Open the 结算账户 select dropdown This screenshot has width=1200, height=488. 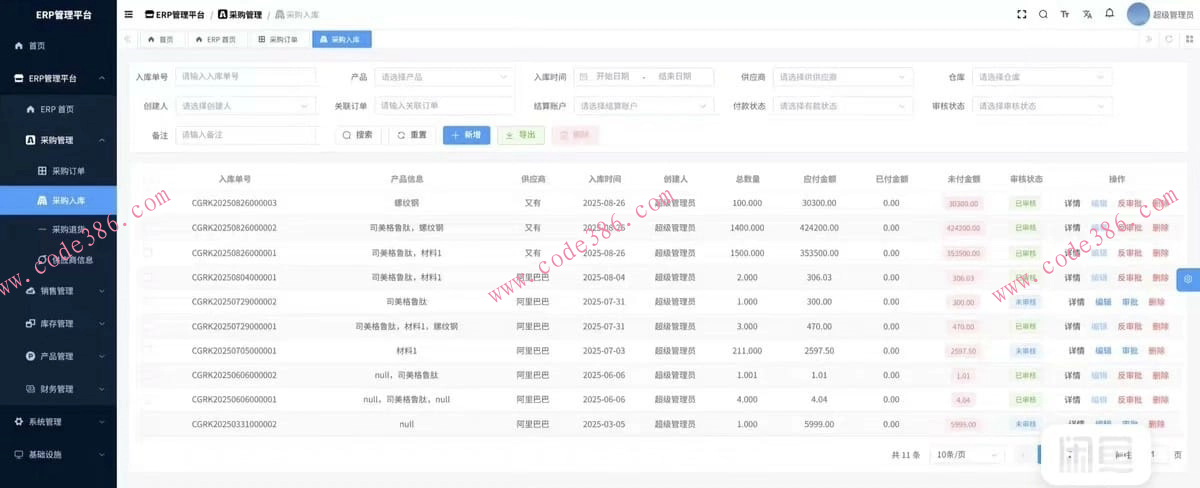tap(643, 105)
